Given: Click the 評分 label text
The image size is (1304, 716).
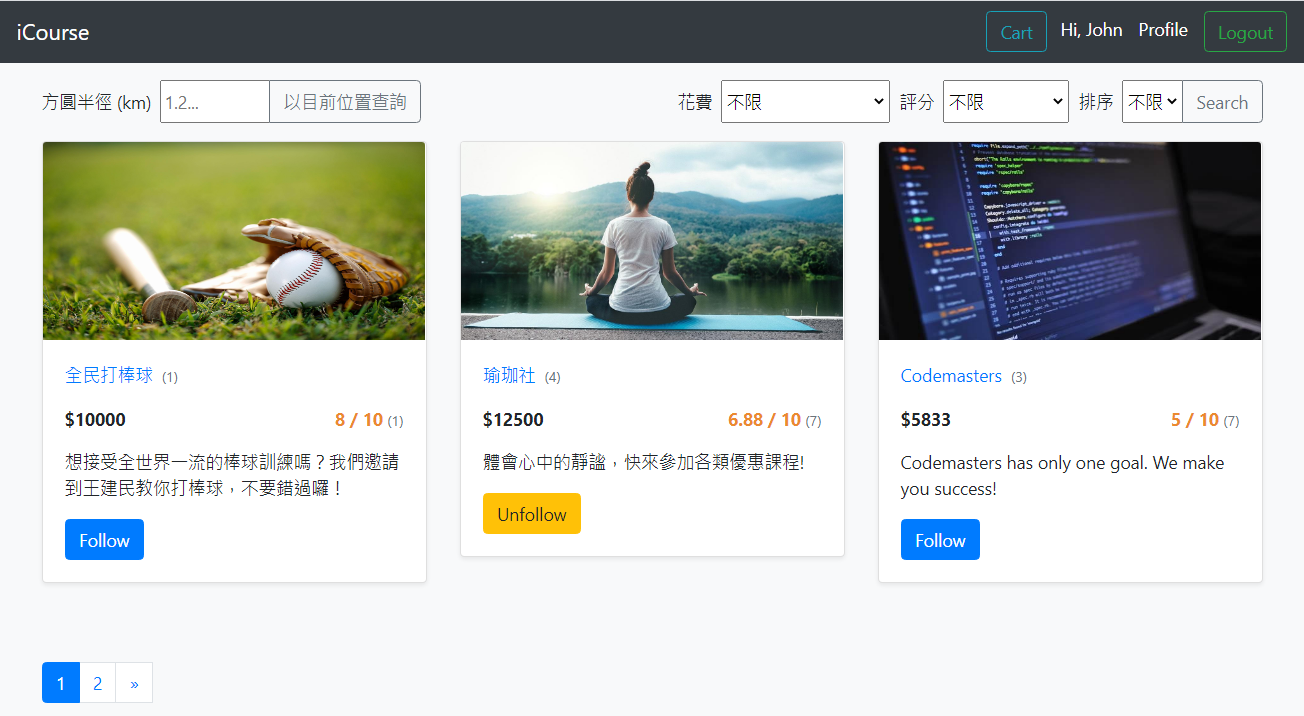Looking at the screenshot, I should pyautogui.click(x=917, y=102).
